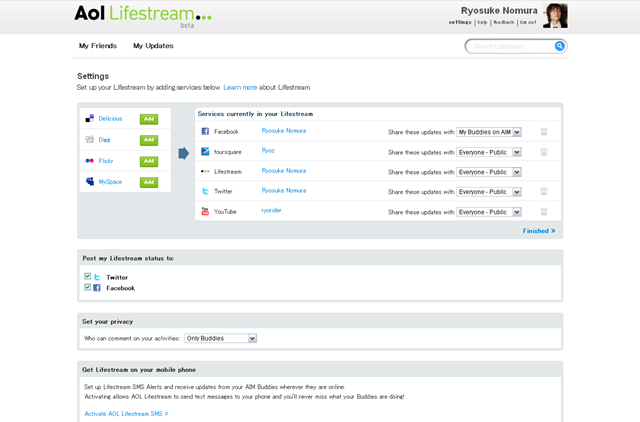The width and height of the screenshot is (640, 422).
Task: Uncheck Twitter status posting checkbox
Action: click(x=87, y=276)
